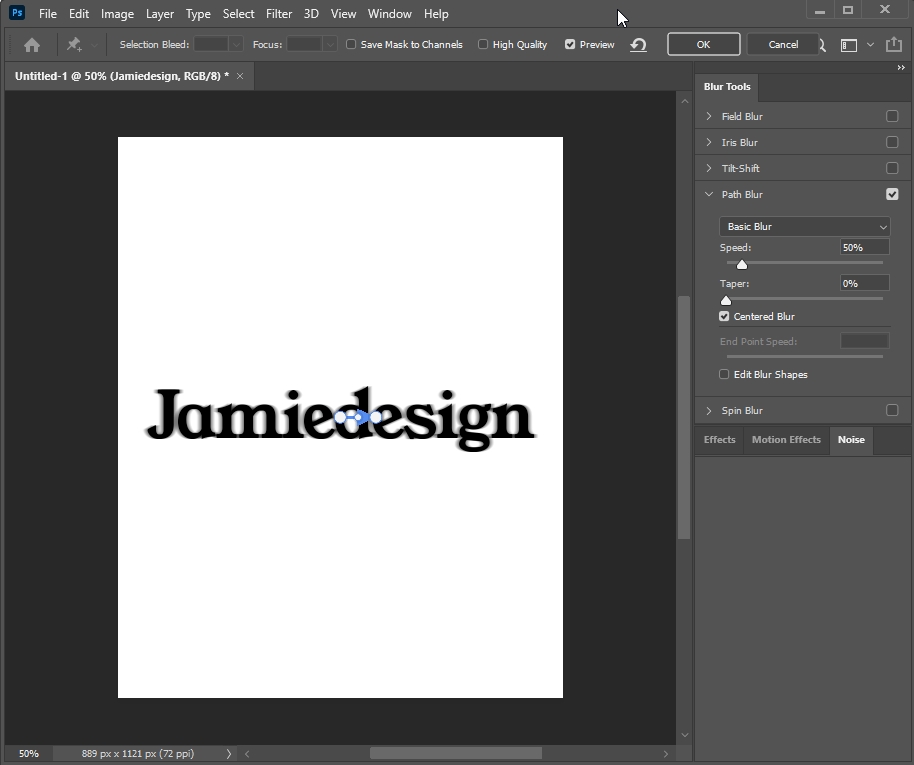The height and width of the screenshot is (765, 914).
Task: Open the Image menu
Action: pyautogui.click(x=117, y=13)
